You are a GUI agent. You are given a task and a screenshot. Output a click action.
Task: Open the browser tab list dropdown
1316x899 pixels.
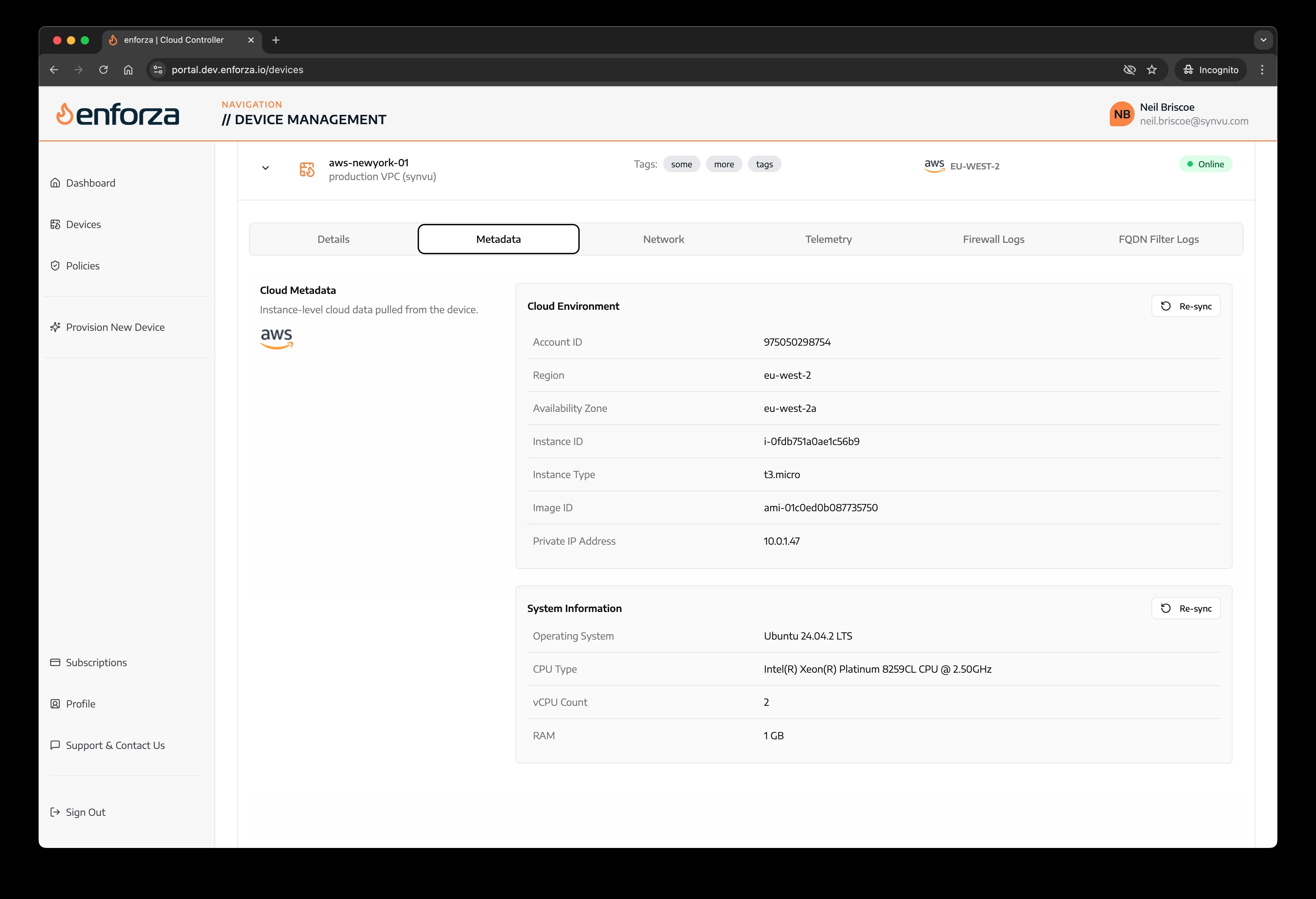coord(1263,40)
